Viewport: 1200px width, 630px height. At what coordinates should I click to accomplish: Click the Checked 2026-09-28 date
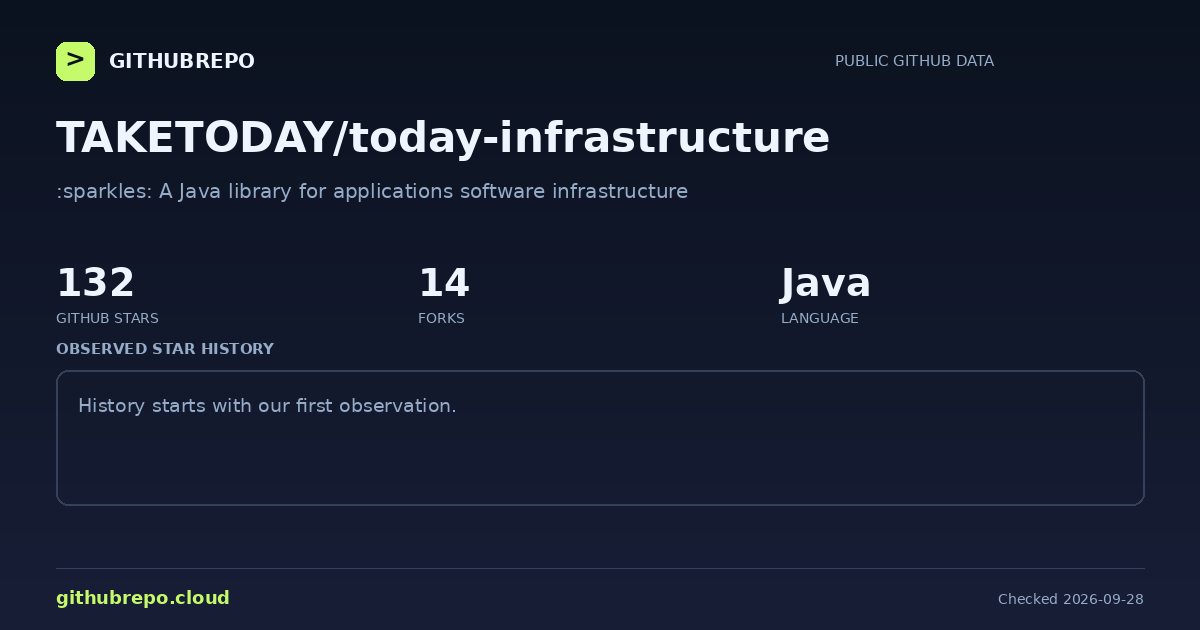1071,599
